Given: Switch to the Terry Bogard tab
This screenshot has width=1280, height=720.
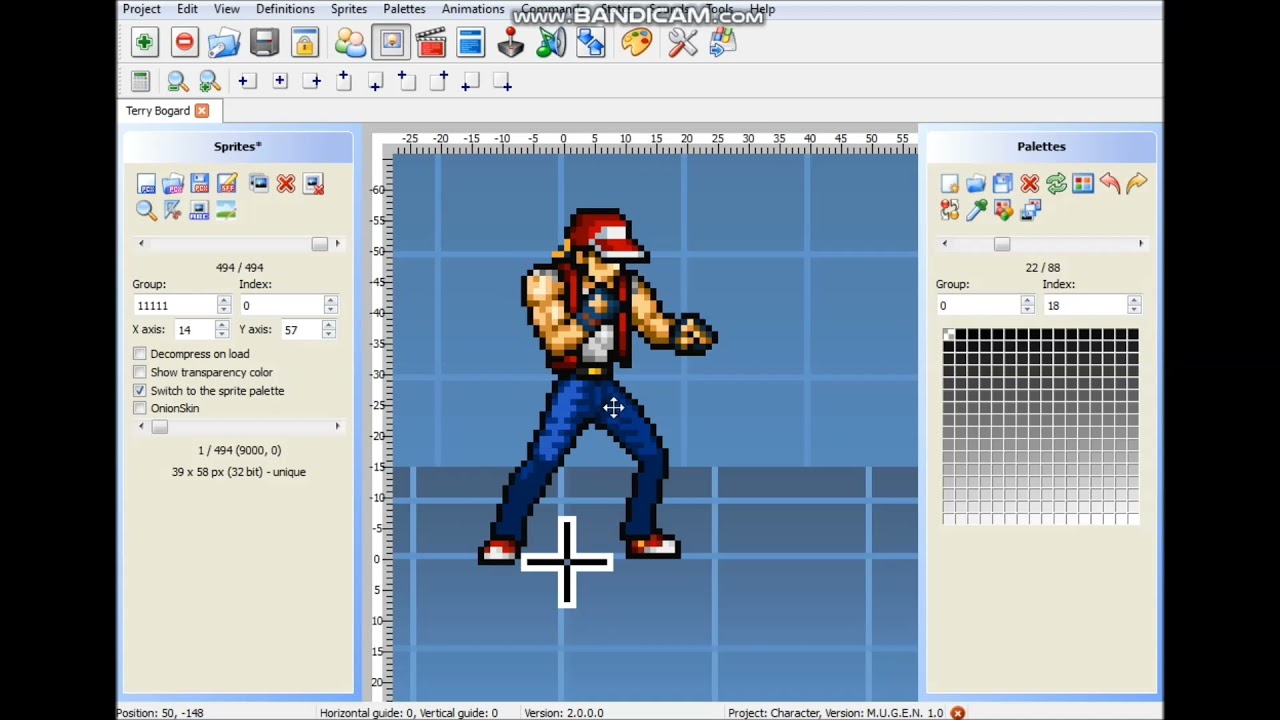Looking at the screenshot, I should (158, 111).
